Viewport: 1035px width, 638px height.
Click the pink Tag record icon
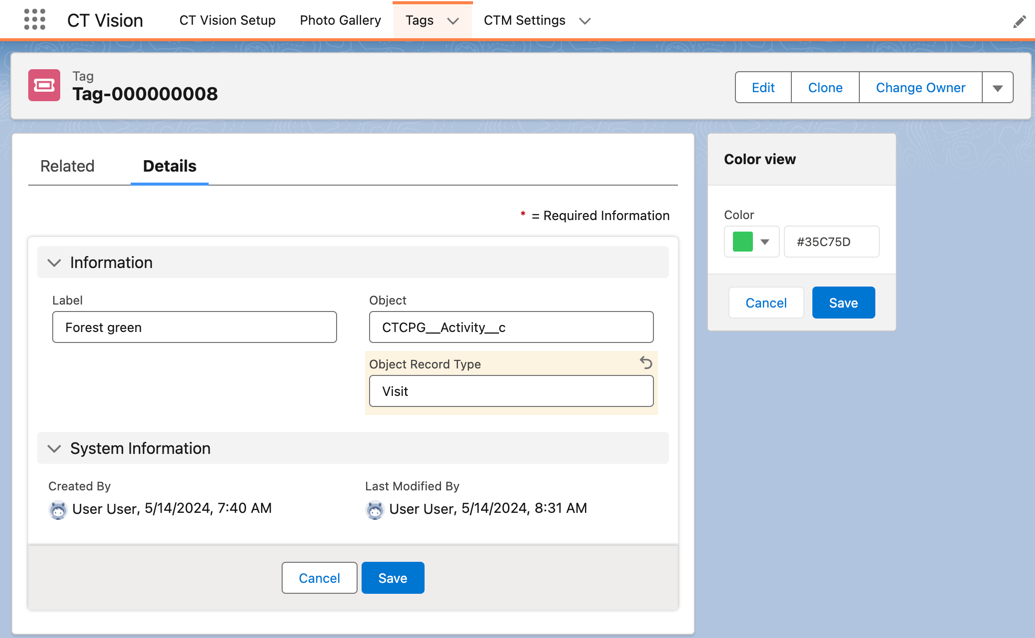(44, 86)
